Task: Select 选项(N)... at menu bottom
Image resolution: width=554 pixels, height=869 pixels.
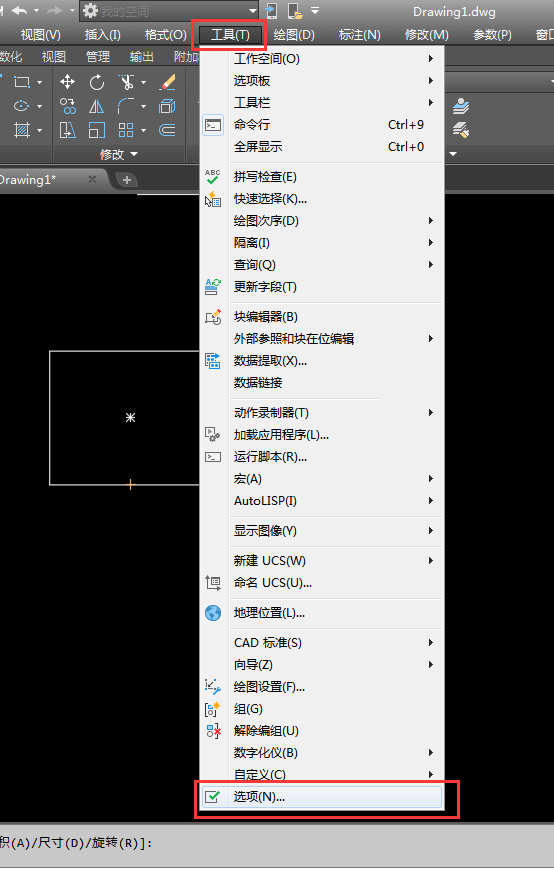Action: pyautogui.click(x=322, y=797)
